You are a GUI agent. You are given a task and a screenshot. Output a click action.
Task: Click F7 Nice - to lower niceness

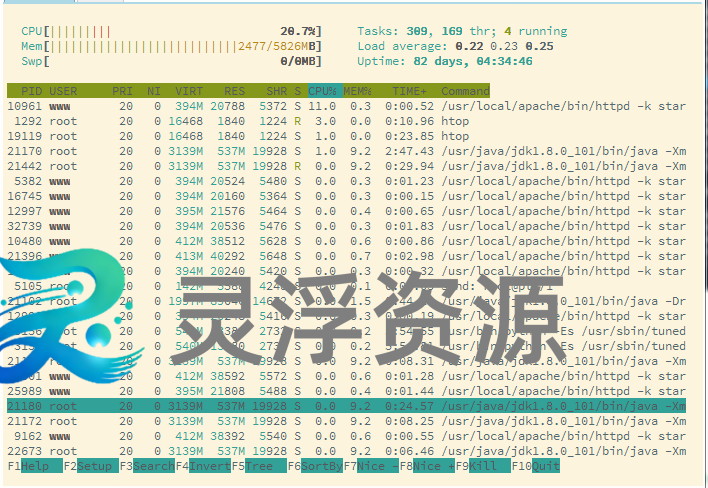pyautogui.click(x=371, y=466)
